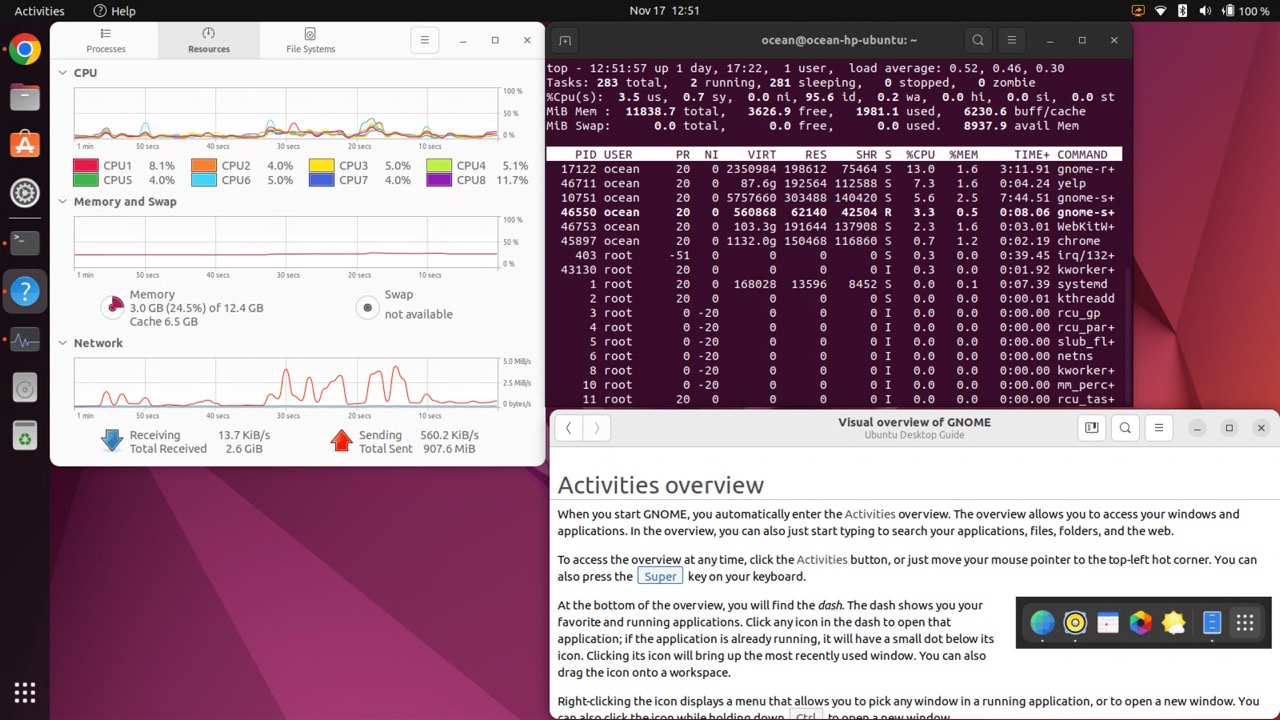
Task: Click the memory pie chart icon
Action: point(114,308)
